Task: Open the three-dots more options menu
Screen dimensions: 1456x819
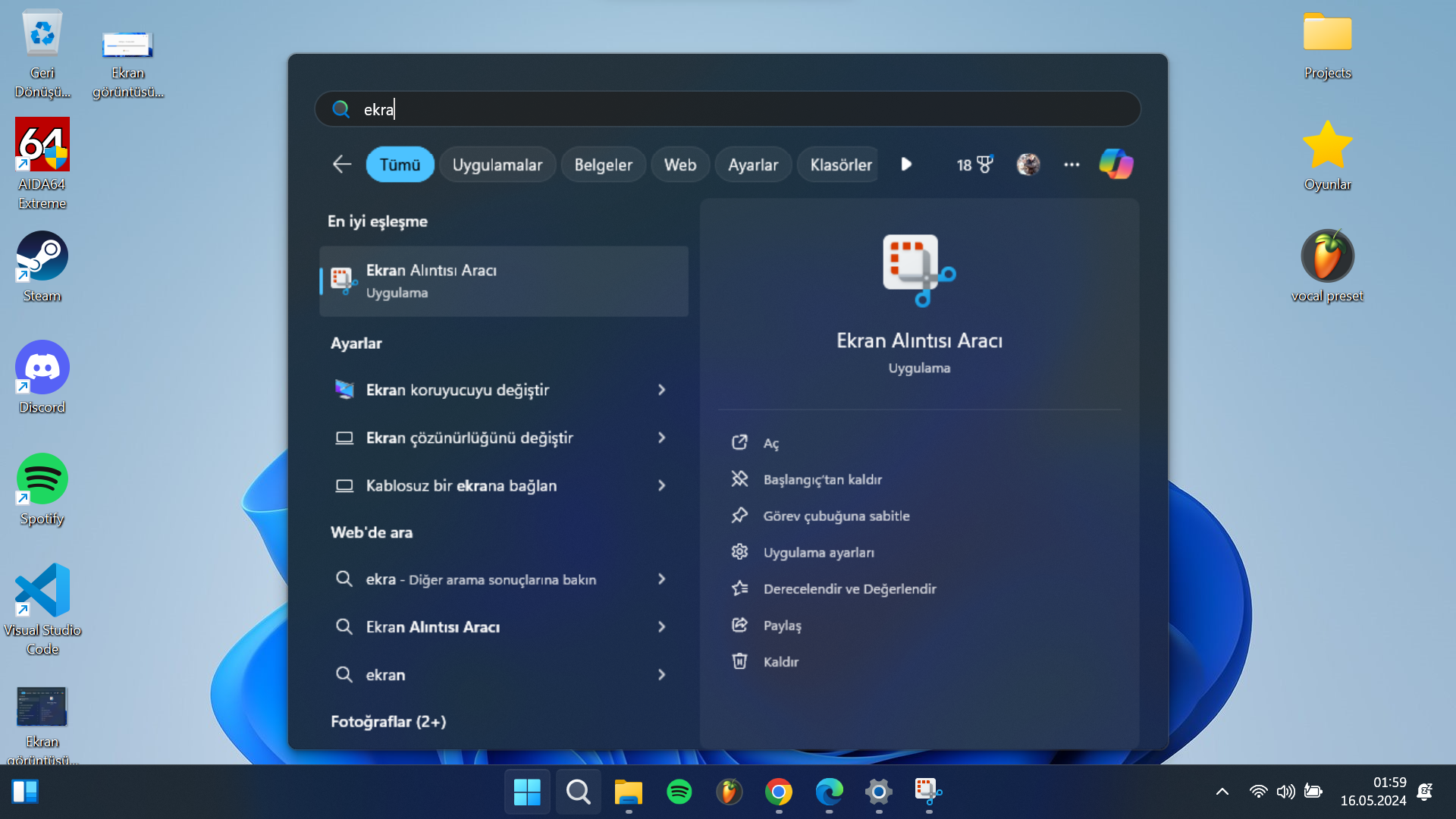Action: (1072, 165)
